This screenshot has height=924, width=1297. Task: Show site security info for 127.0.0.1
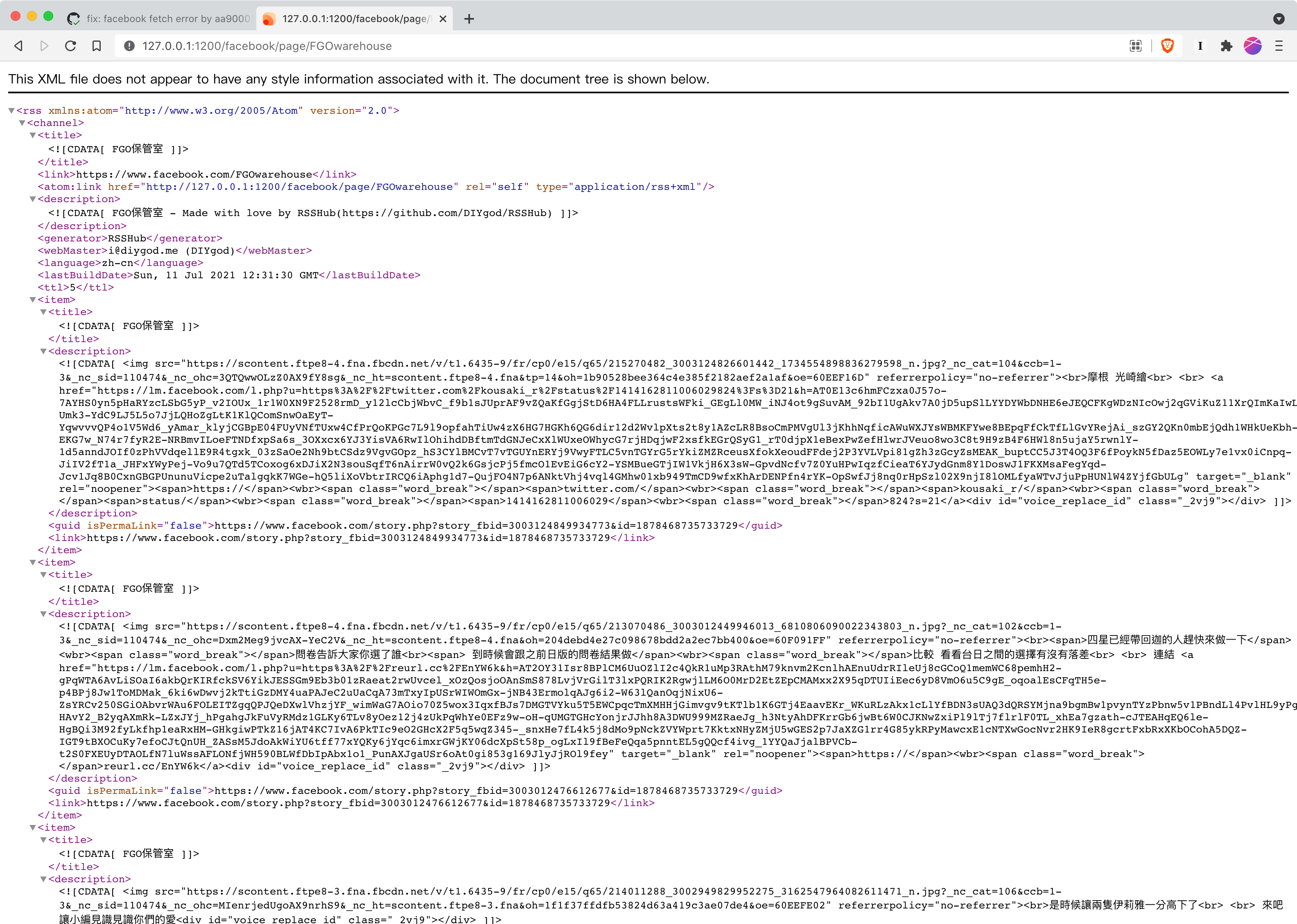tap(129, 46)
